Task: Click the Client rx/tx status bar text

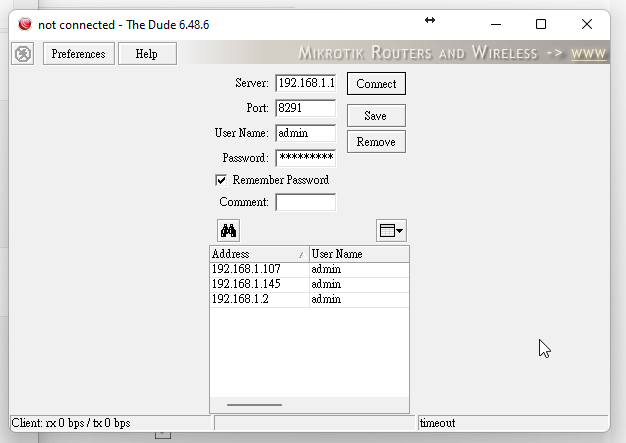Action: click(71, 423)
